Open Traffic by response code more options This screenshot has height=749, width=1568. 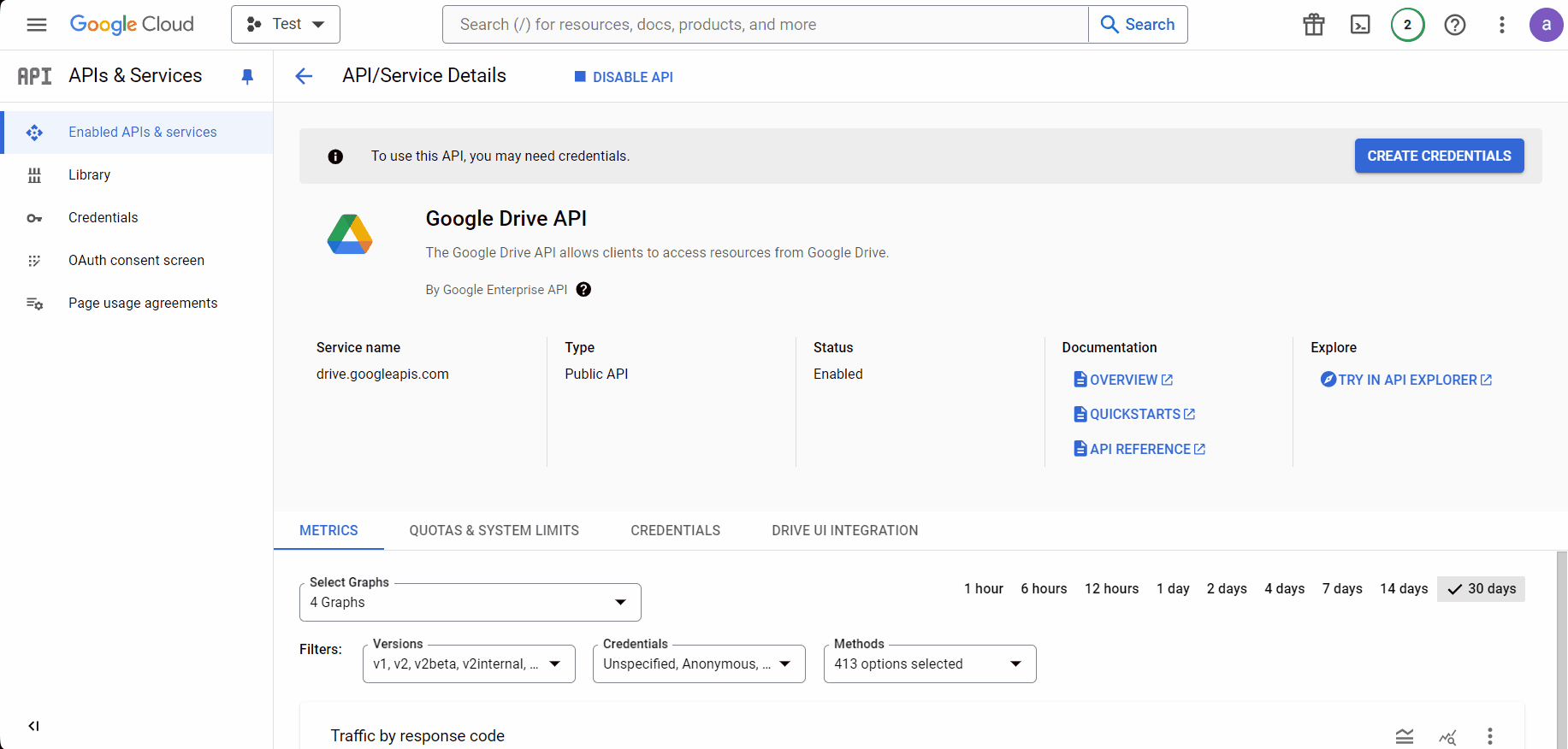click(x=1490, y=736)
